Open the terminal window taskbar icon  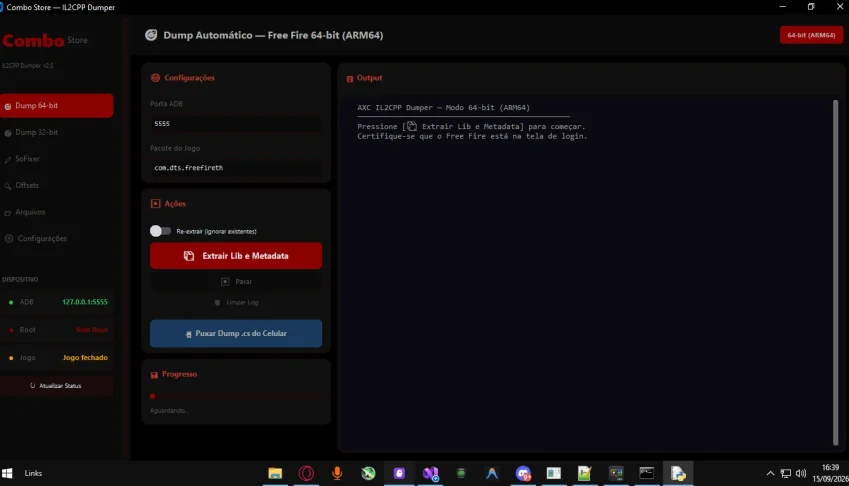tap(646, 473)
